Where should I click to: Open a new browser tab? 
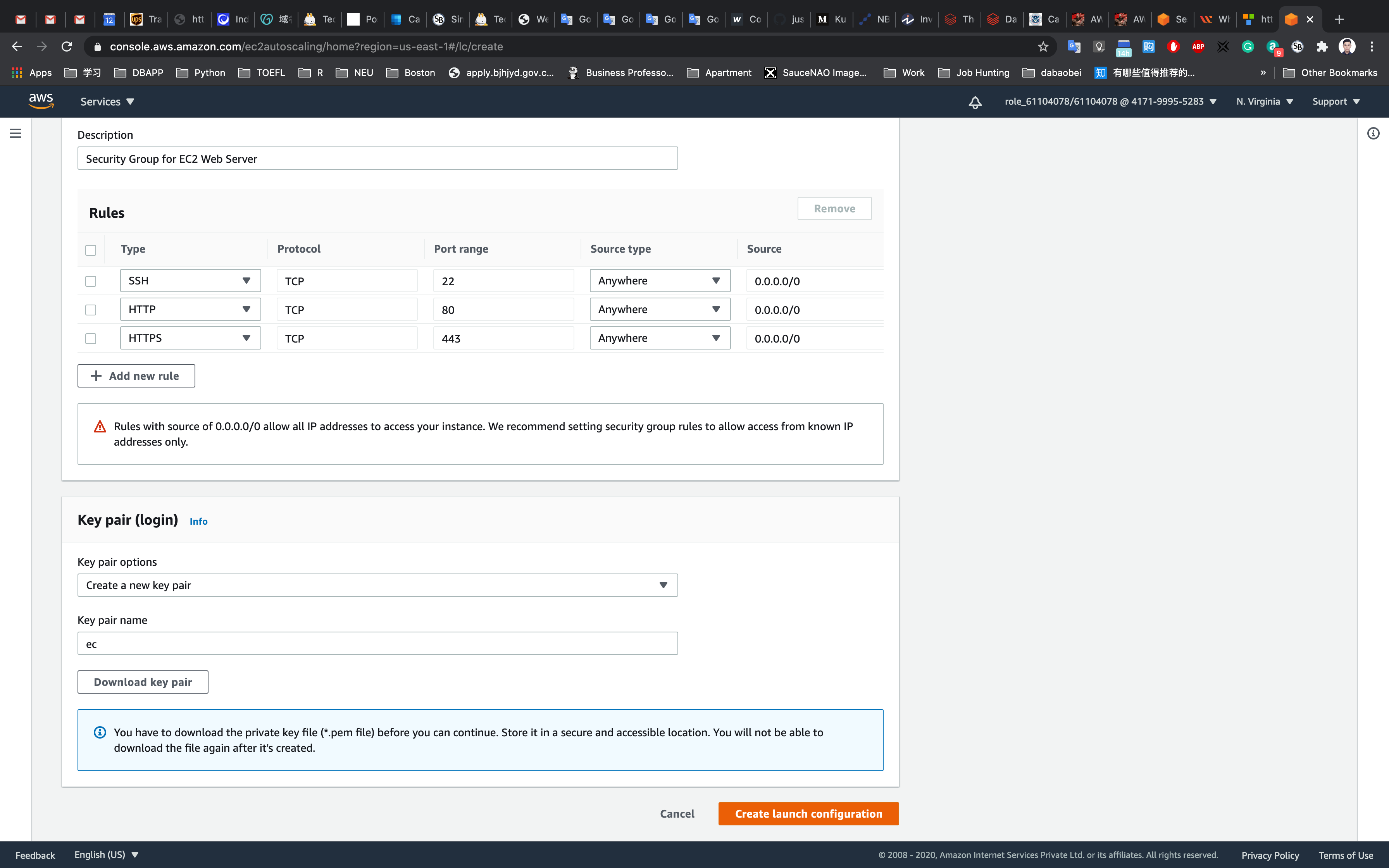[1339, 19]
